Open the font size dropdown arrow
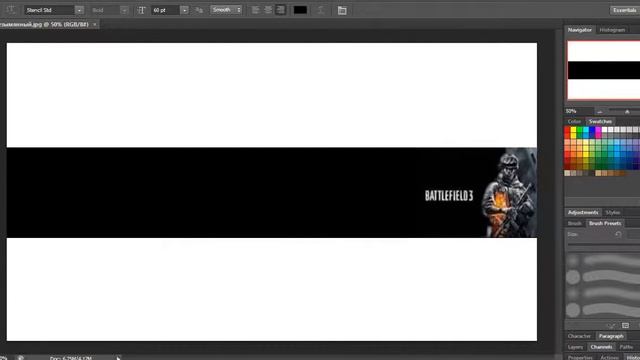 coord(184,10)
